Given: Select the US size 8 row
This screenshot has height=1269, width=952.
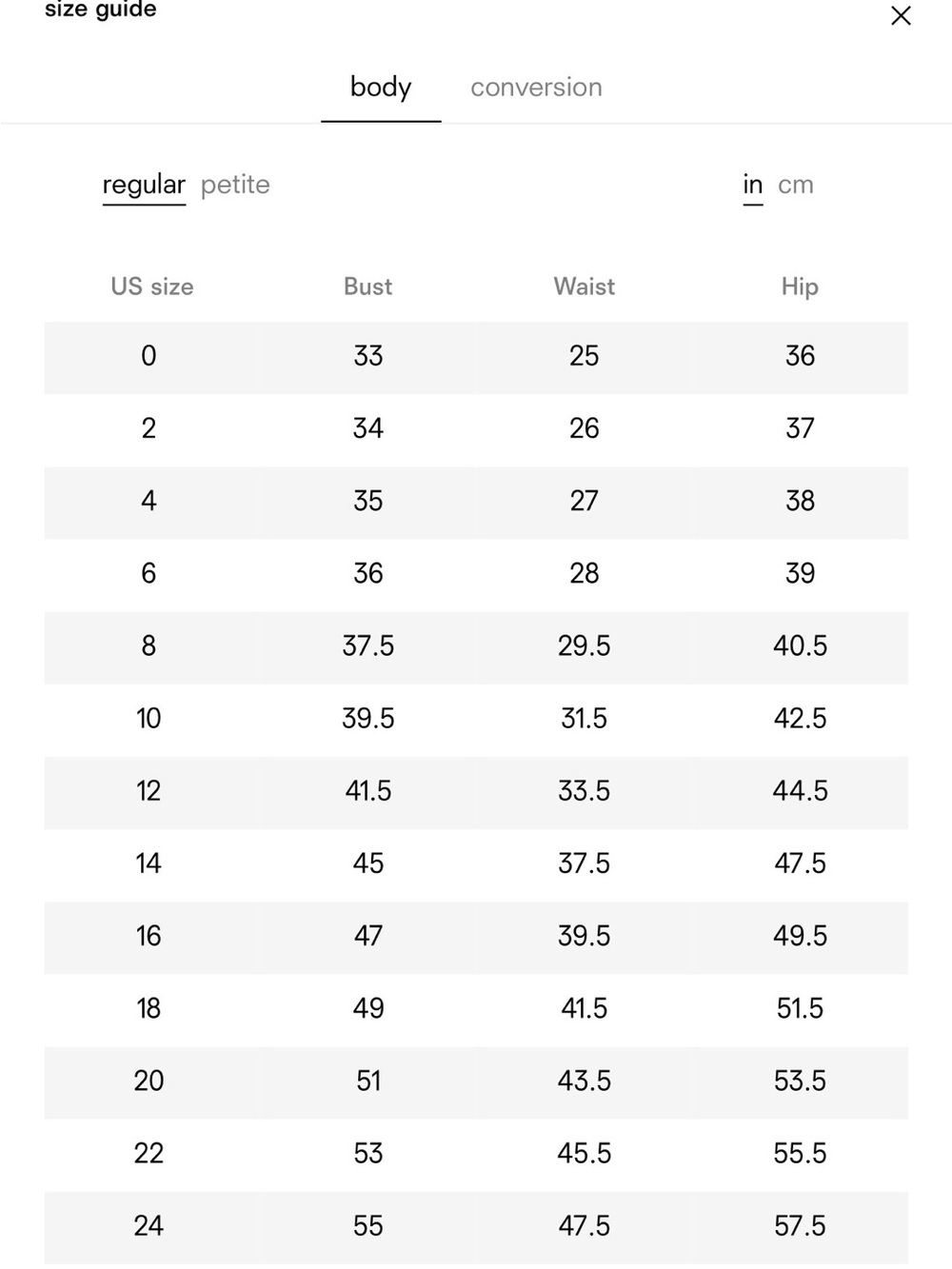Looking at the screenshot, I should pyautogui.click(x=476, y=647).
